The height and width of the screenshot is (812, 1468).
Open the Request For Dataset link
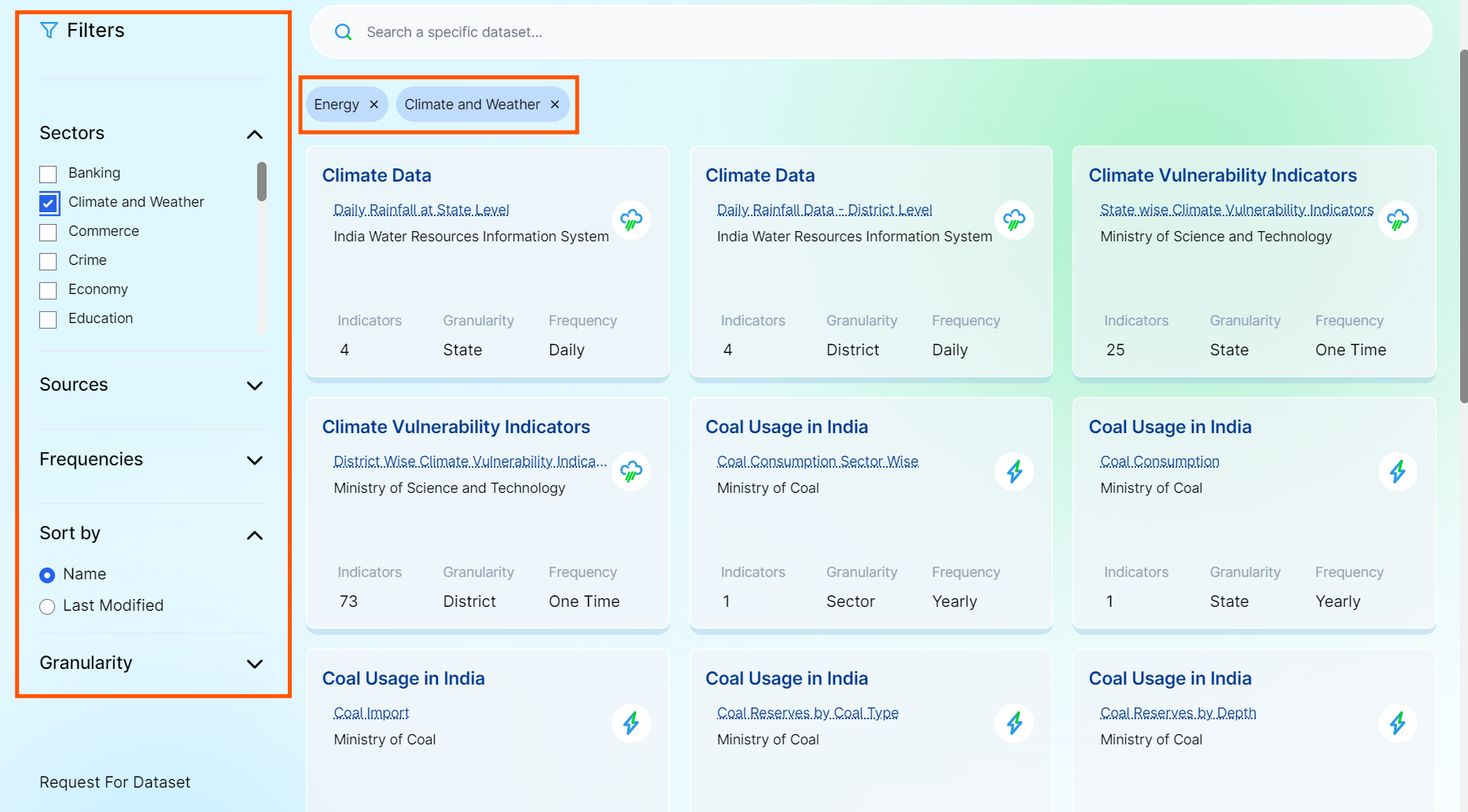pyautogui.click(x=115, y=782)
